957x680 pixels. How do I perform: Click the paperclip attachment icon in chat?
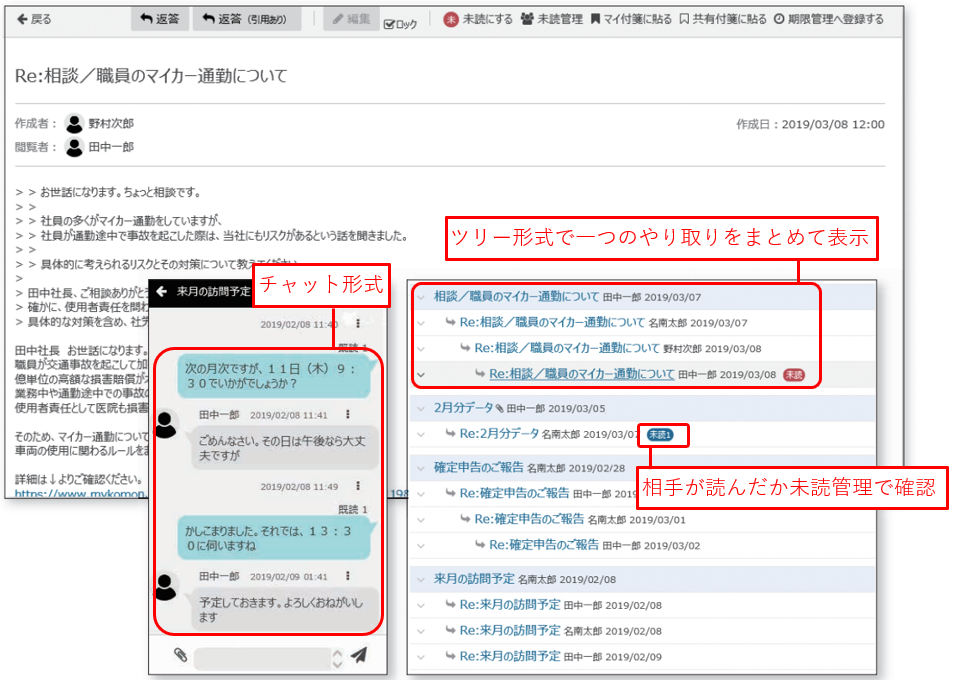click(180, 655)
